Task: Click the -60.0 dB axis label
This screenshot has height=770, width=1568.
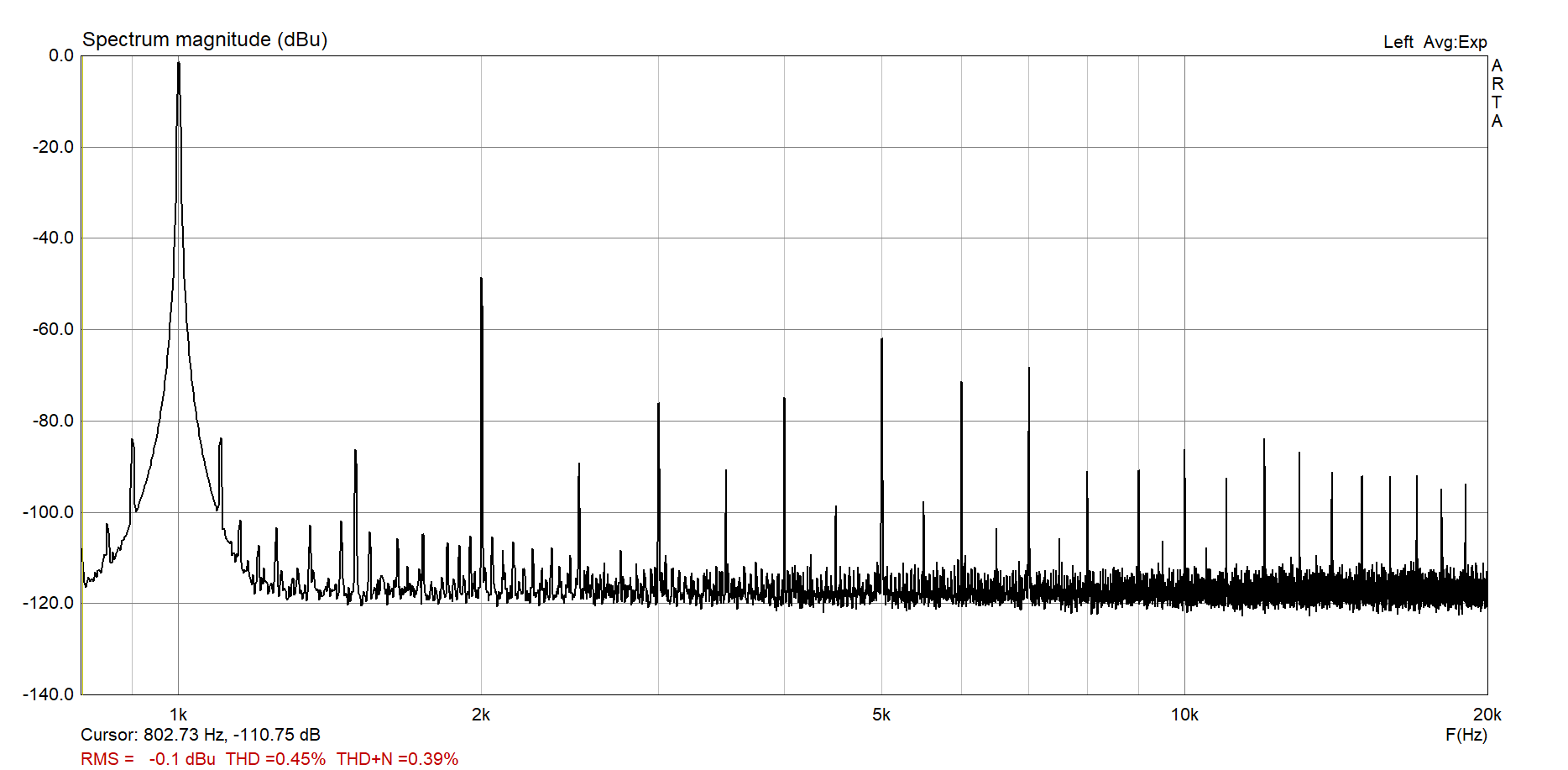Action: tap(53, 329)
